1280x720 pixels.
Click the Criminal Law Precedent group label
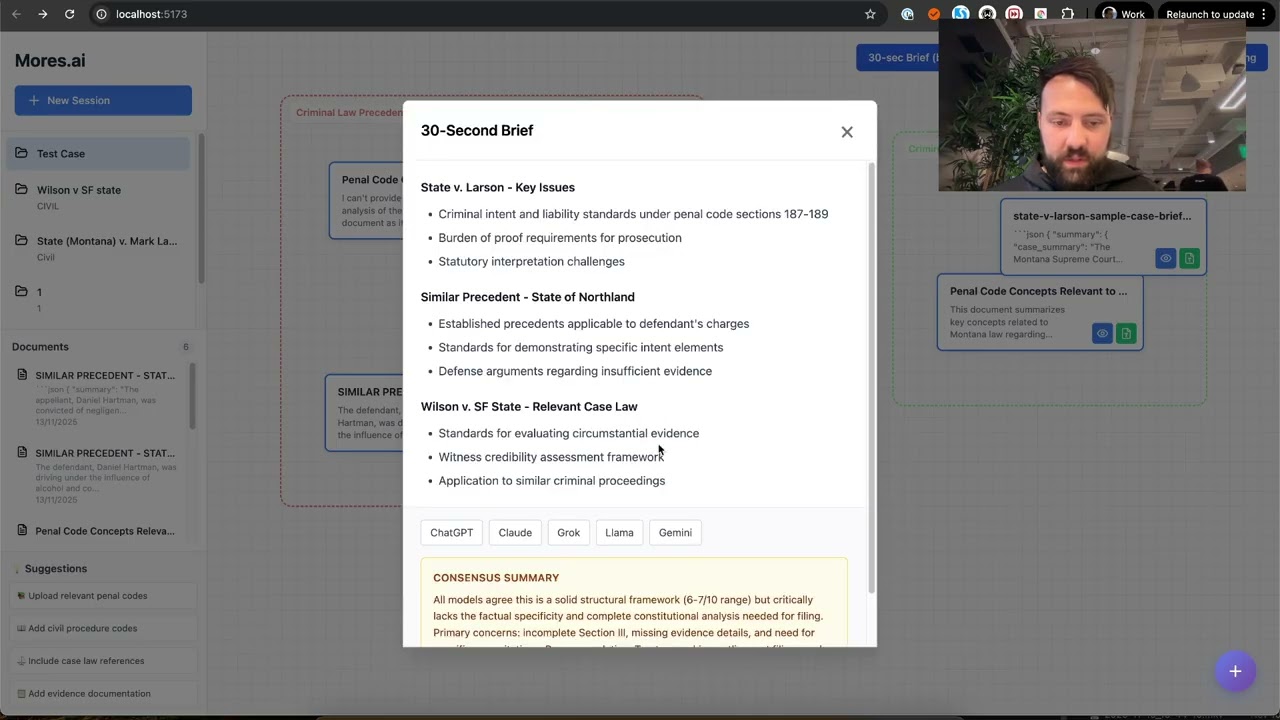pos(349,113)
